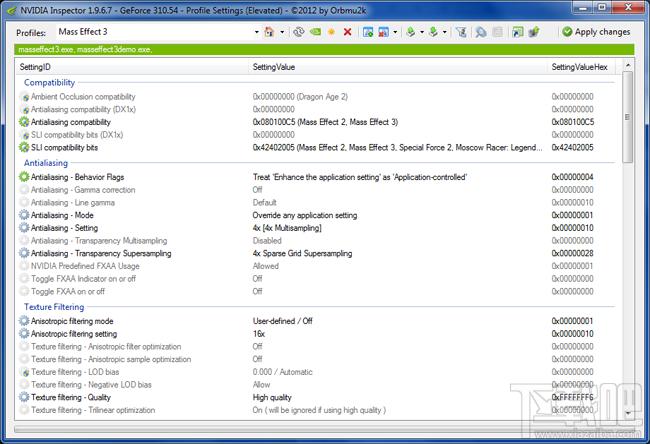650x444 pixels.
Task: Click gear icon of Antialiasing - Behavior Flags
Action: pos(24,177)
